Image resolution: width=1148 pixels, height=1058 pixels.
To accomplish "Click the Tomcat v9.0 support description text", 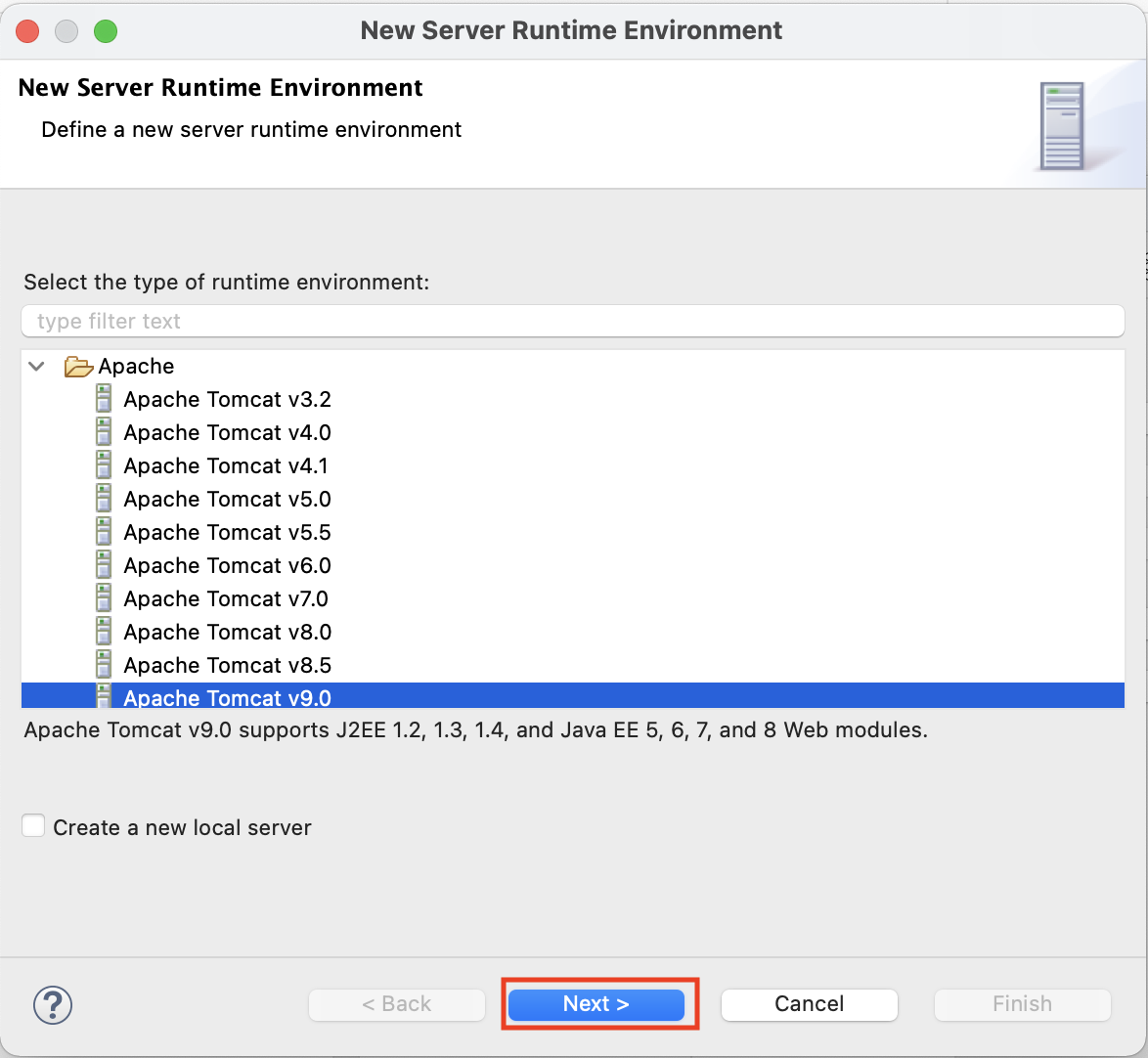I will click(476, 730).
